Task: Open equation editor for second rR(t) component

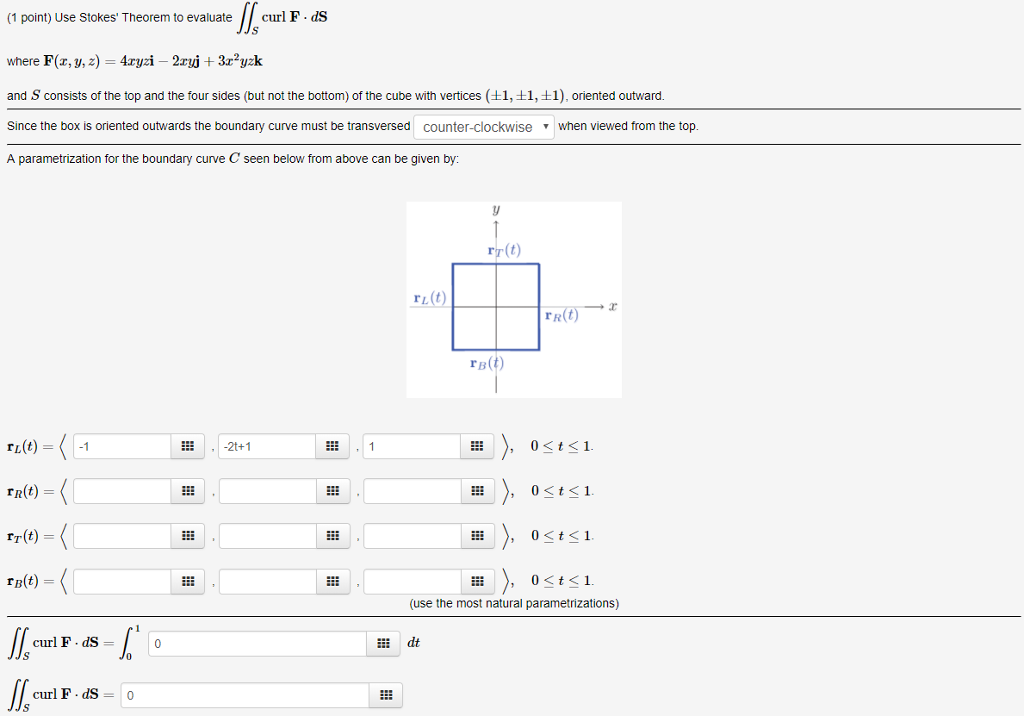Action: point(332,491)
